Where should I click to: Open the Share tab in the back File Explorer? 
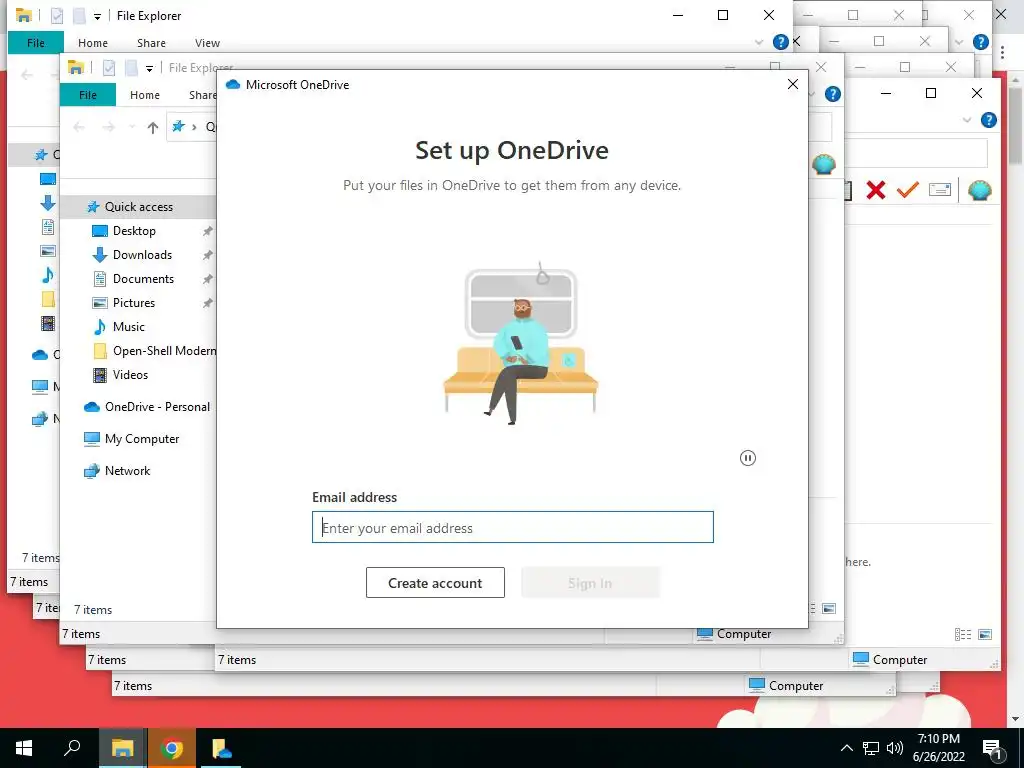tap(151, 42)
